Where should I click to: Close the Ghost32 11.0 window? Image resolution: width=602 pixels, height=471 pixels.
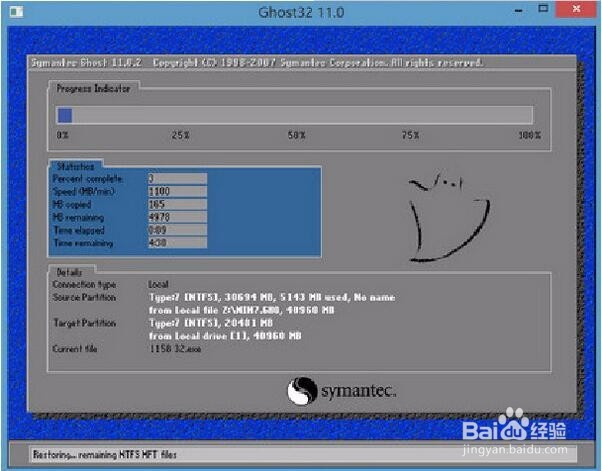[576, 8]
